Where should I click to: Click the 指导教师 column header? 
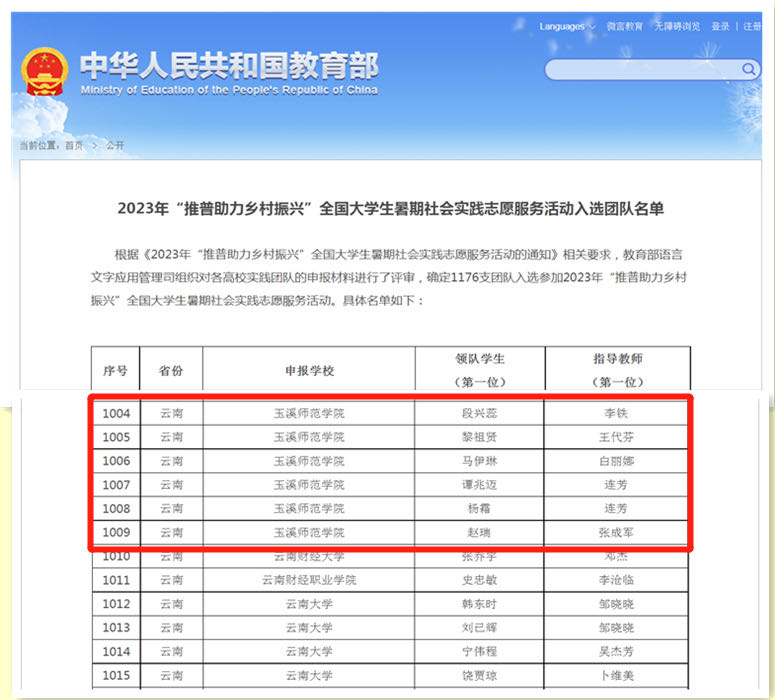617,358
